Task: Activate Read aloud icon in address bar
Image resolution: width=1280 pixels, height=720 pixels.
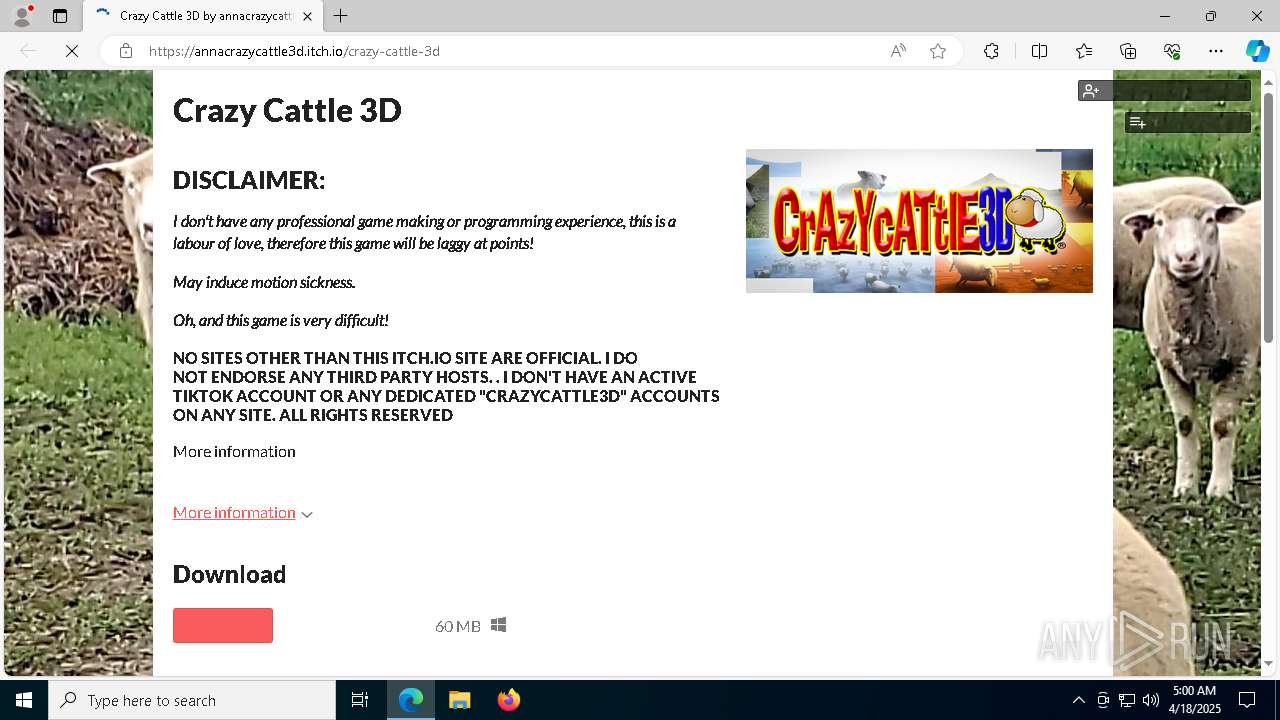Action: (x=898, y=51)
